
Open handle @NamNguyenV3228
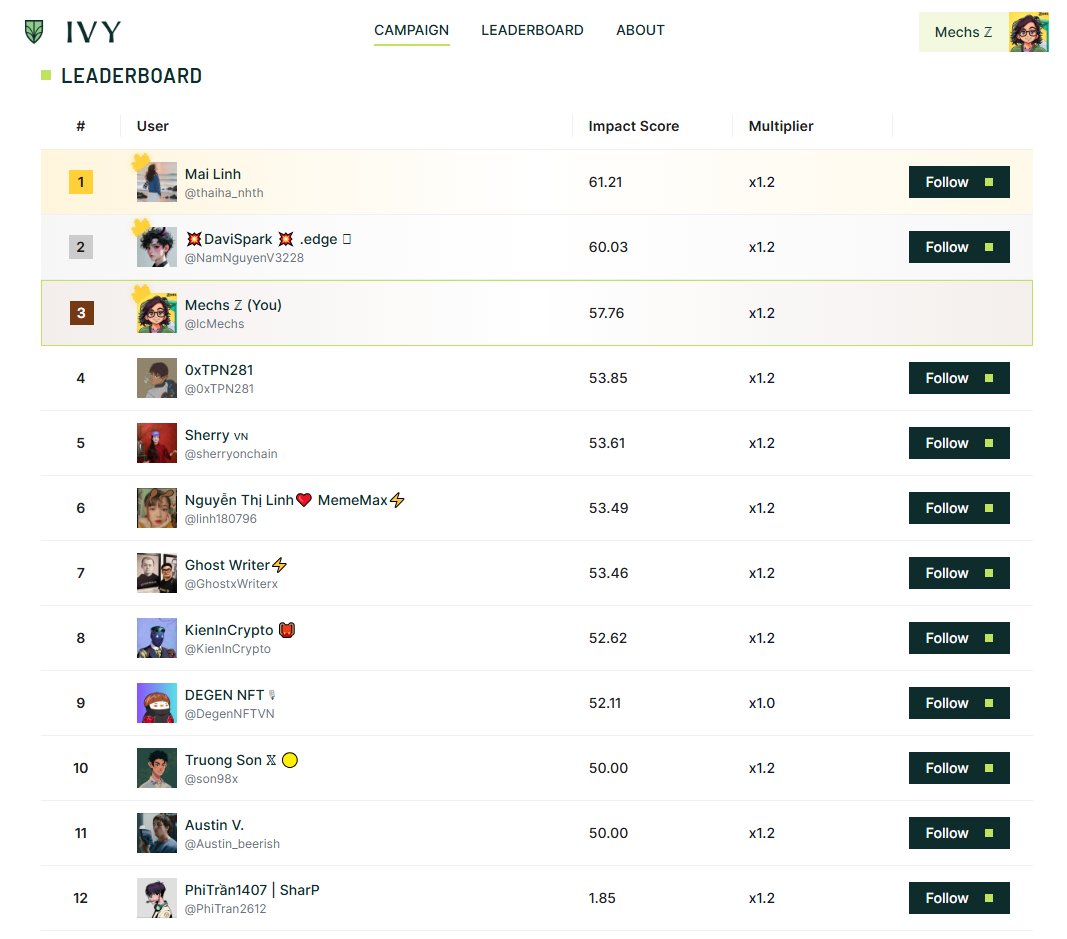[244, 258]
